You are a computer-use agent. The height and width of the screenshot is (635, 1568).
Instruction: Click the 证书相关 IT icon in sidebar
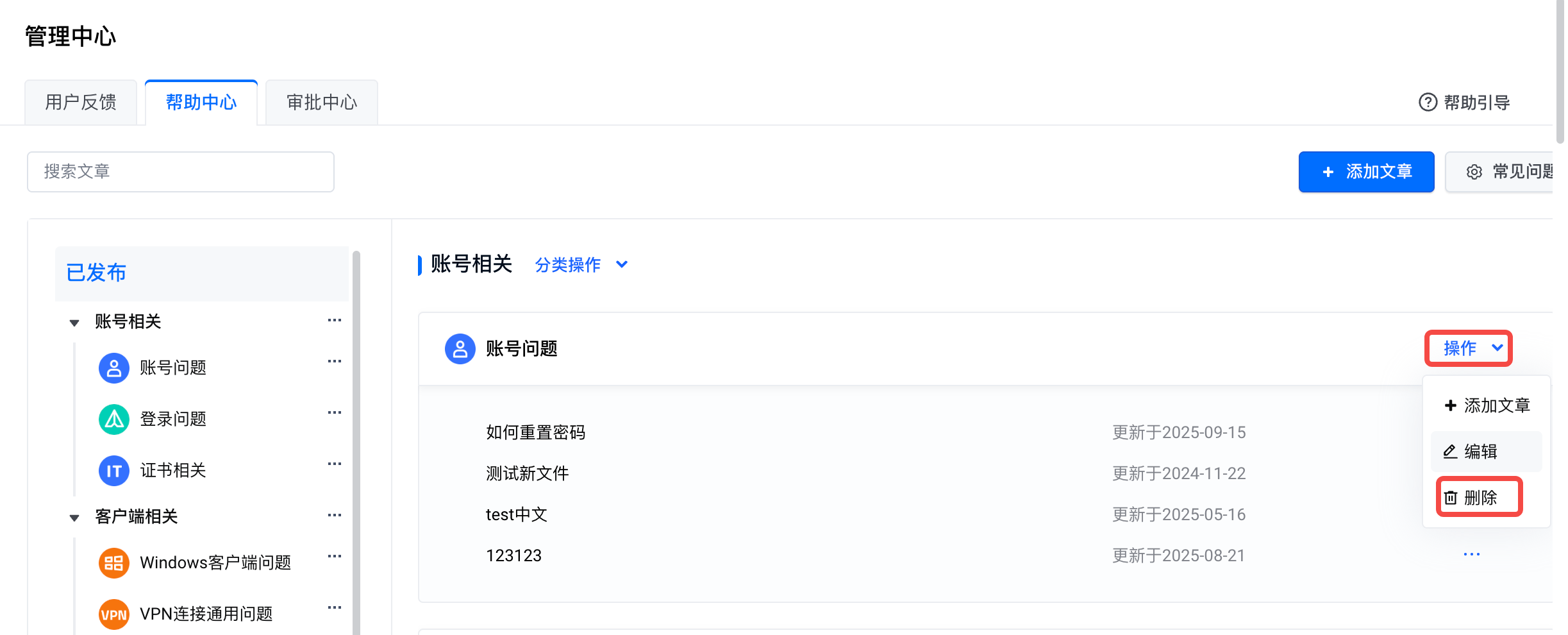point(114,470)
